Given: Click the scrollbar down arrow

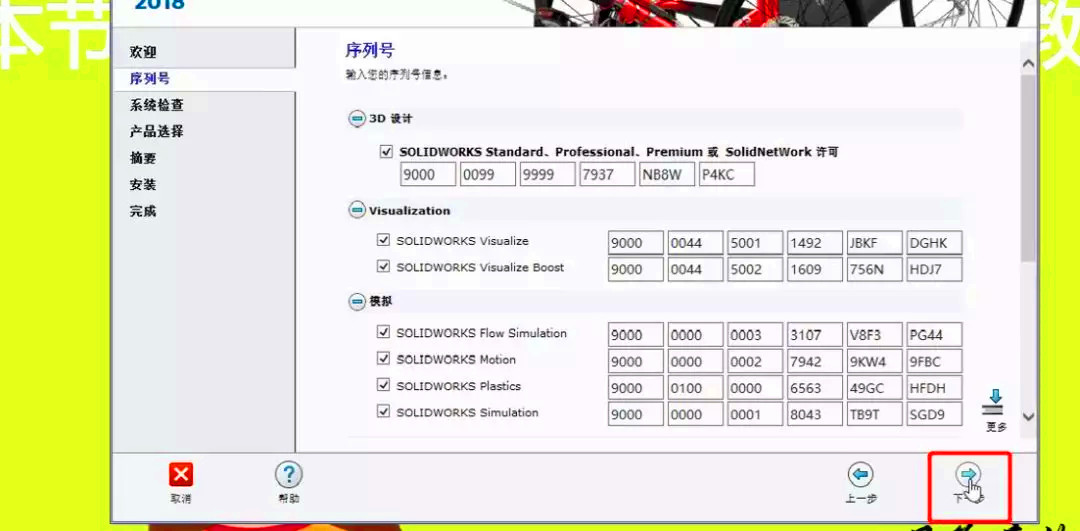Looking at the screenshot, I should click(1028, 417).
